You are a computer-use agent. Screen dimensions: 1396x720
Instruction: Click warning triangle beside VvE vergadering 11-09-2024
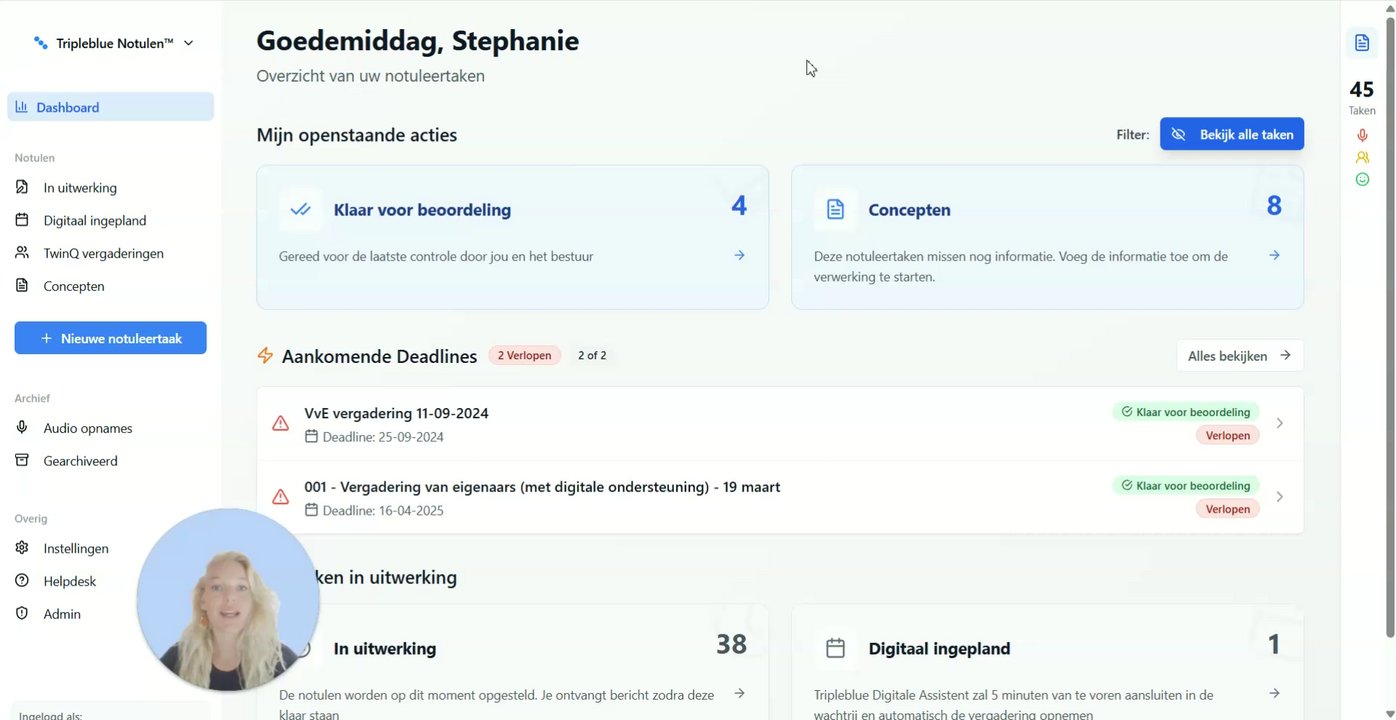[x=281, y=424]
